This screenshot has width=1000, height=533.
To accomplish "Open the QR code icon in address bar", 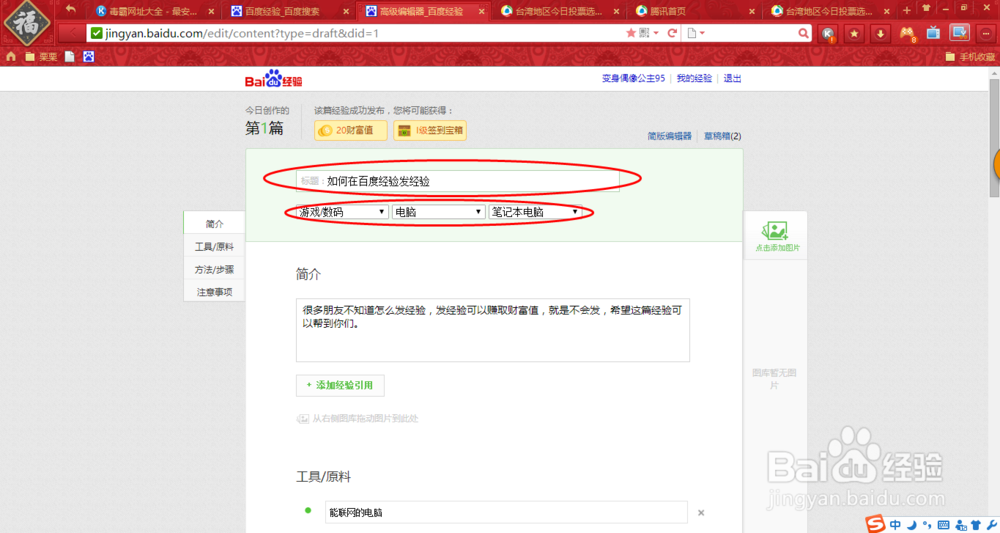I will coord(645,33).
